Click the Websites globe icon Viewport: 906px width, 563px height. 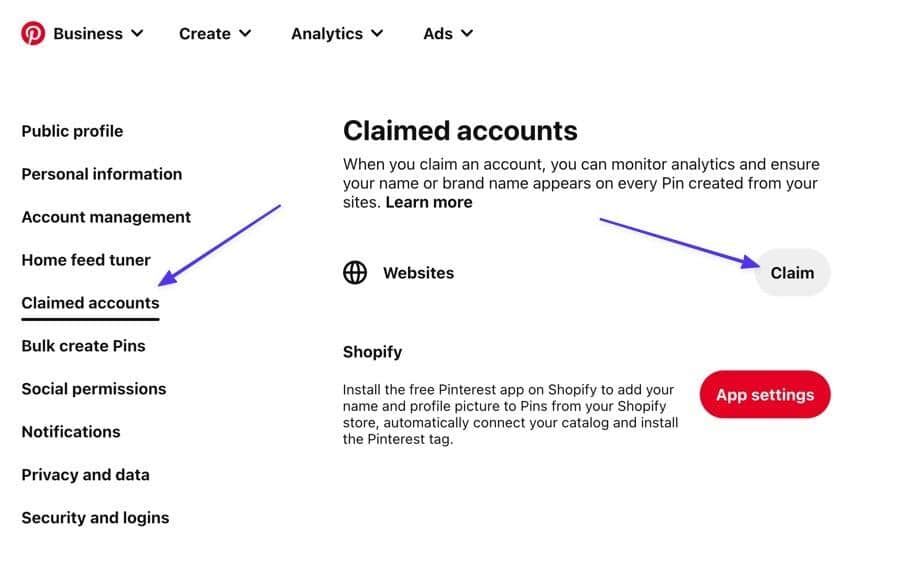tap(355, 273)
